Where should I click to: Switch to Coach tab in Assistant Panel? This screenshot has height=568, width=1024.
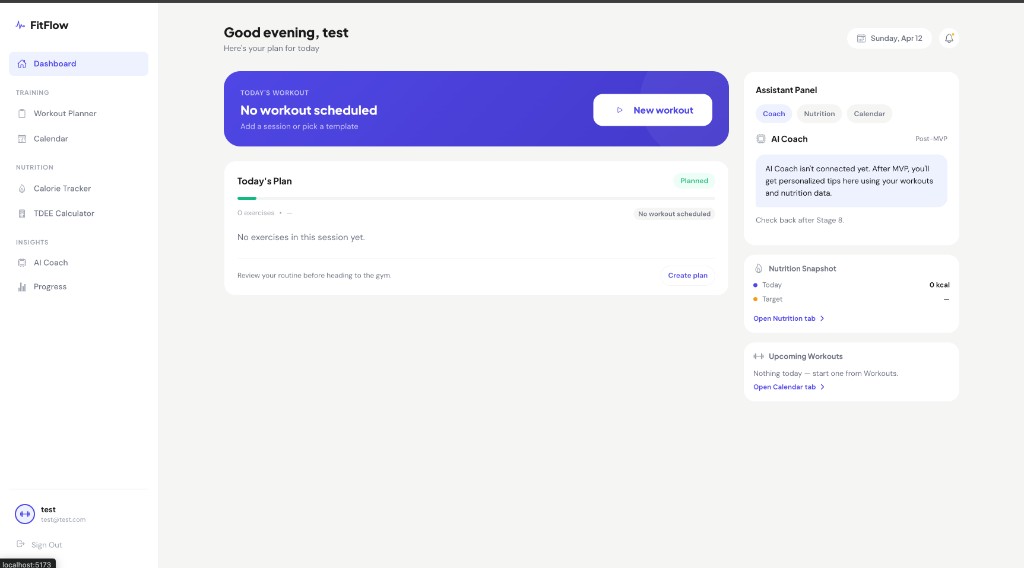click(774, 114)
